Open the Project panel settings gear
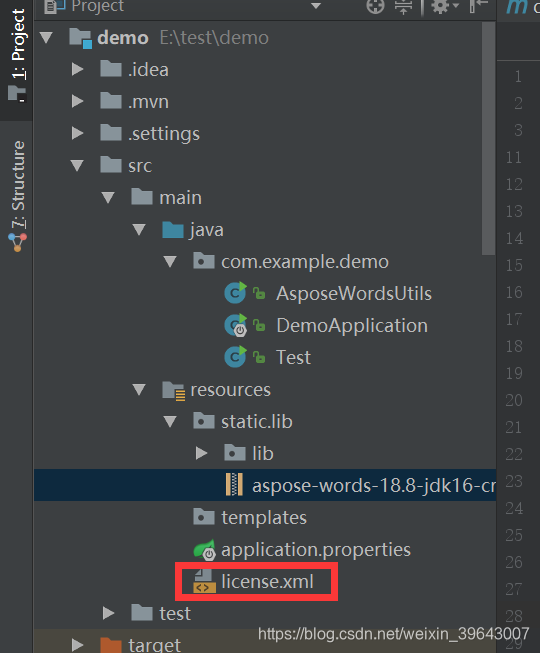Image resolution: width=540 pixels, height=653 pixels. (x=440, y=7)
